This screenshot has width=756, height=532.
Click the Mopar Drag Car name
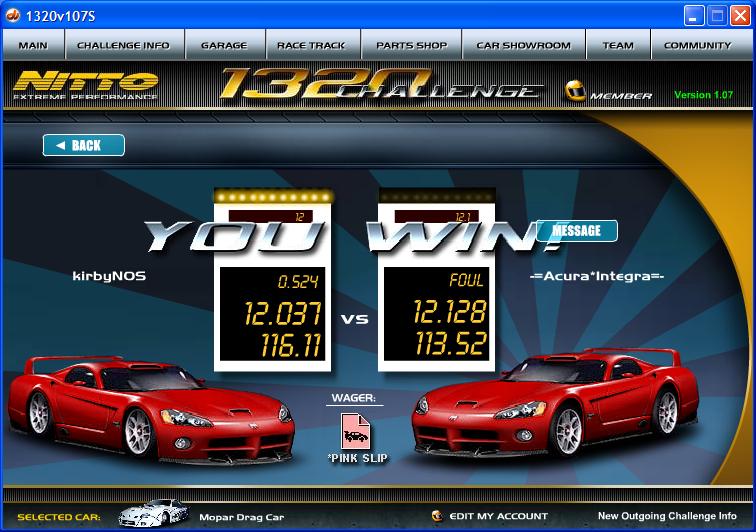click(242, 517)
